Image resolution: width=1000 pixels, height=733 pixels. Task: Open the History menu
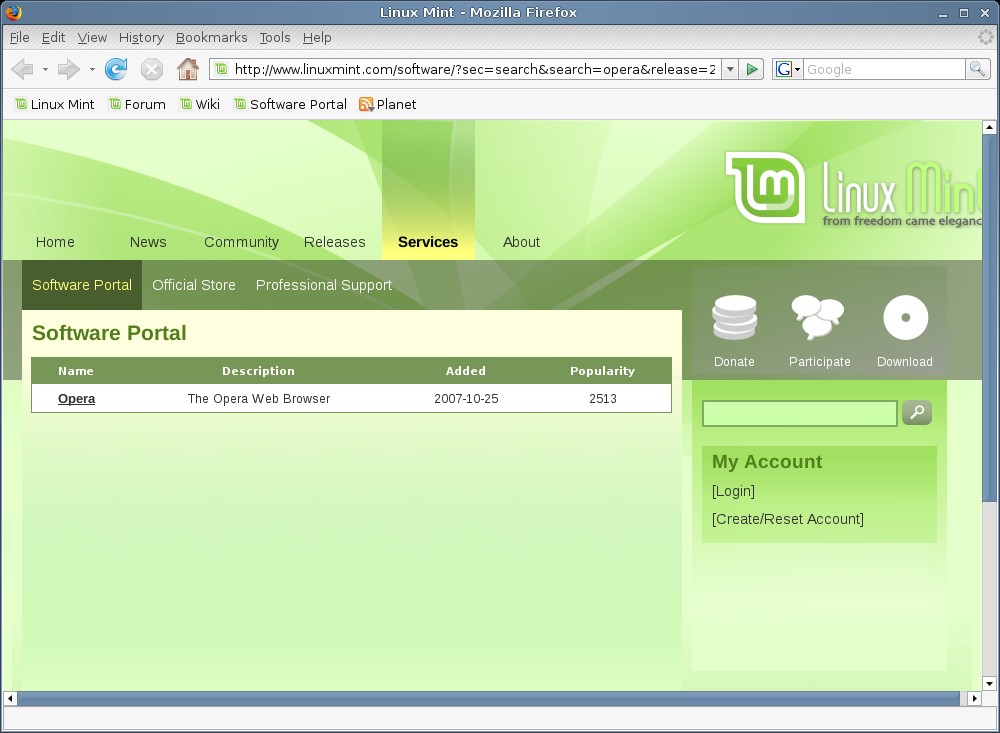(141, 38)
